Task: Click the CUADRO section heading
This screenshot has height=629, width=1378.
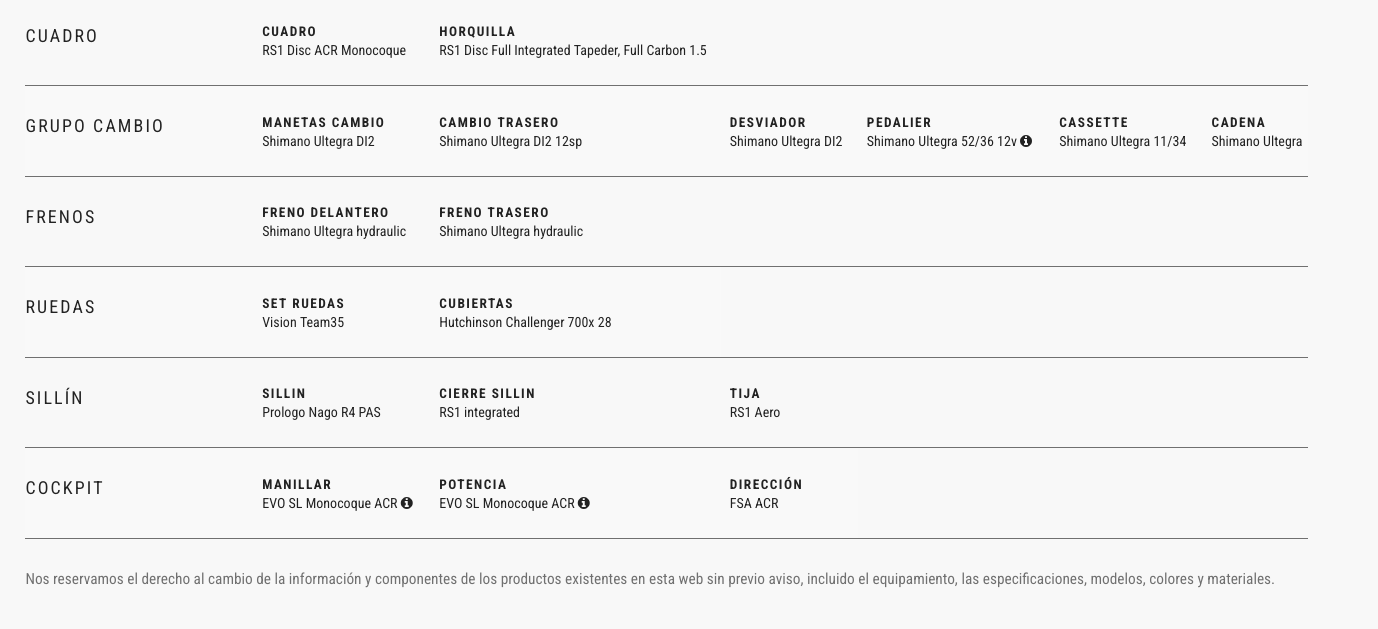Action: (62, 36)
